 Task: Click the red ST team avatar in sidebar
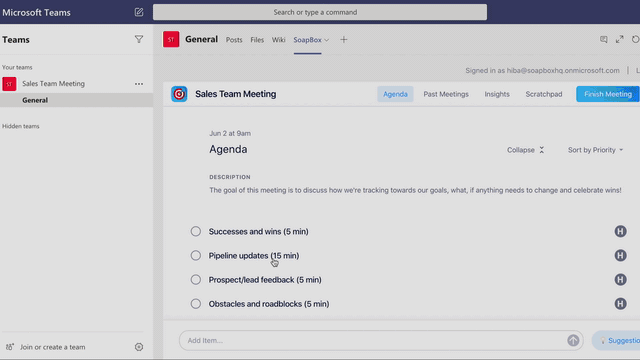point(9,84)
